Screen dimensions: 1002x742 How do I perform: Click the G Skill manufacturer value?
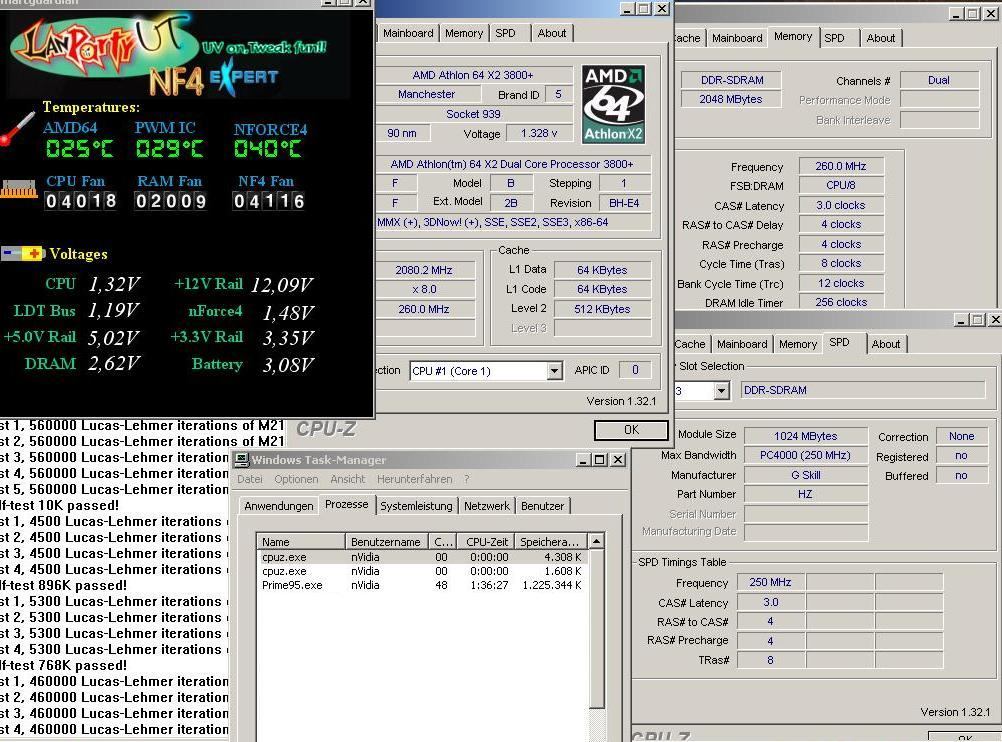[805, 475]
